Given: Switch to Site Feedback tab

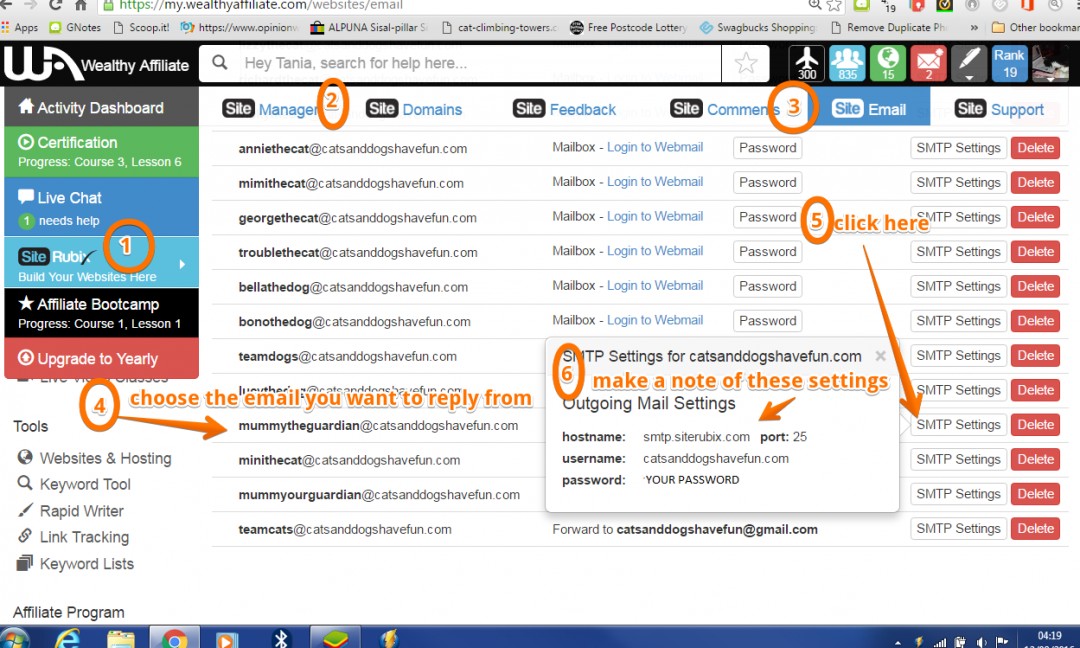Looking at the screenshot, I should pos(564,109).
